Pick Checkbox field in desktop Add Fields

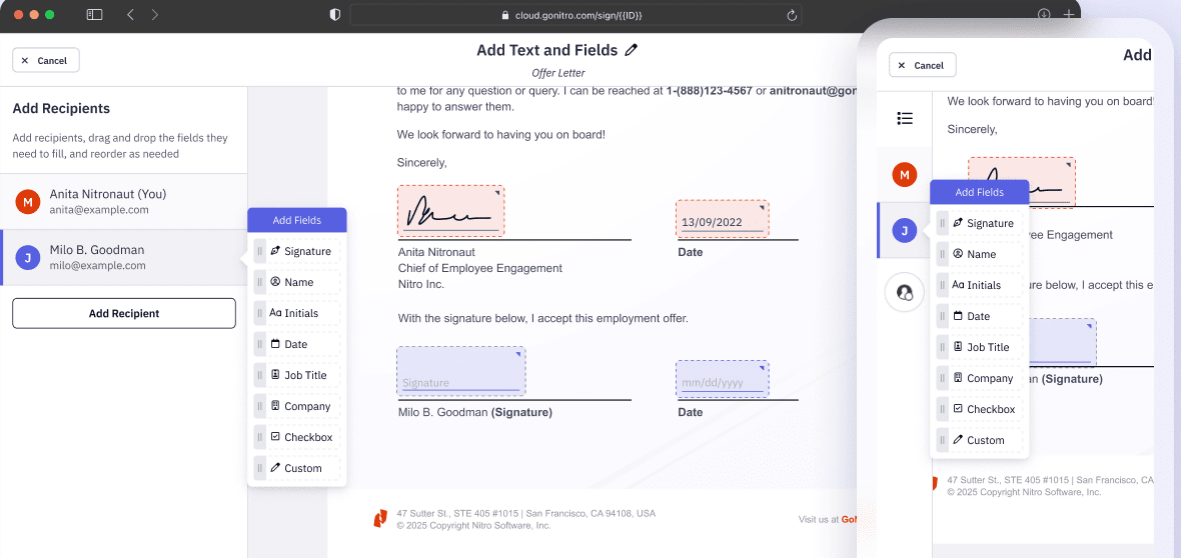pos(298,437)
